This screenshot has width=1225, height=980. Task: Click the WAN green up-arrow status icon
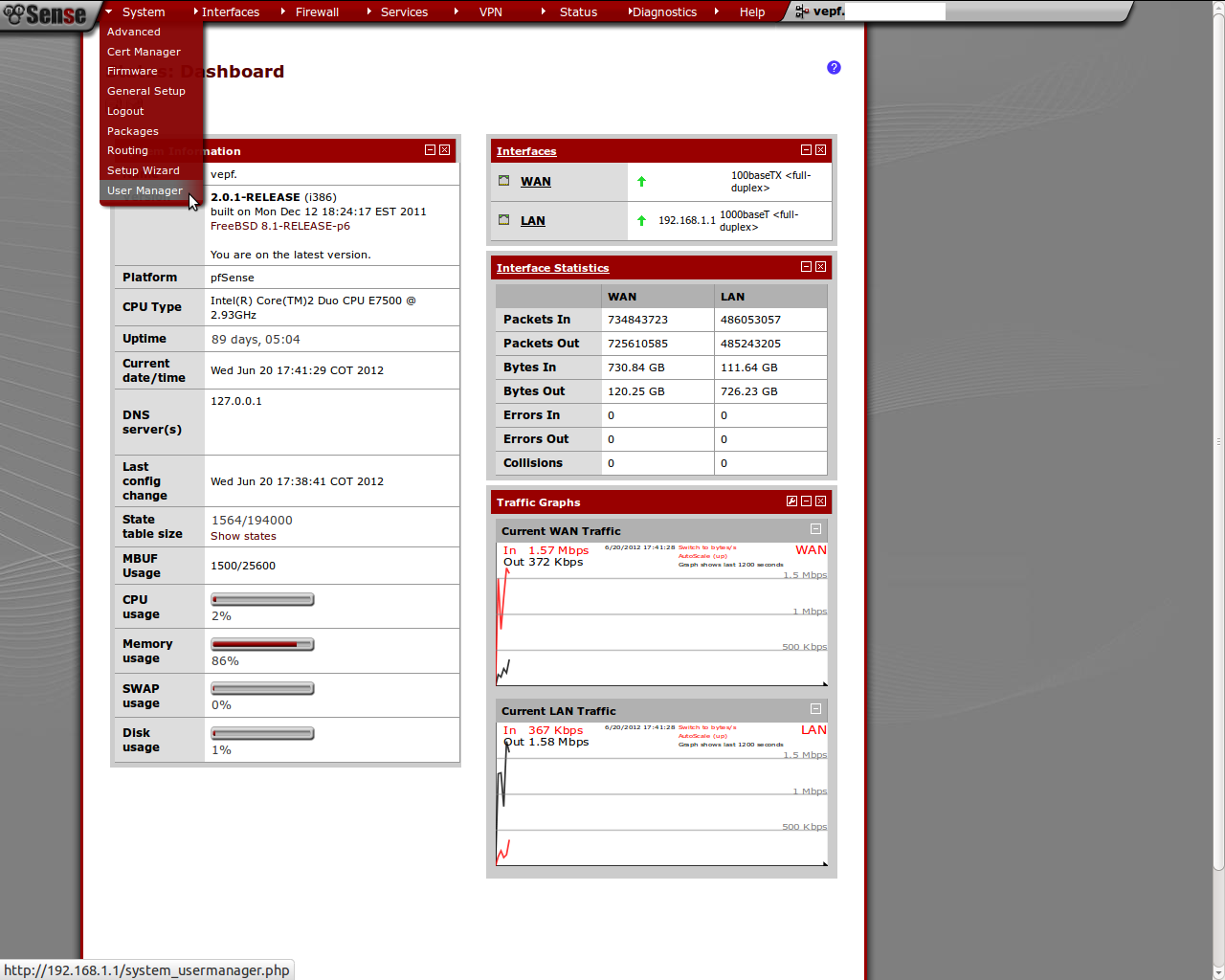tap(642, 181)
